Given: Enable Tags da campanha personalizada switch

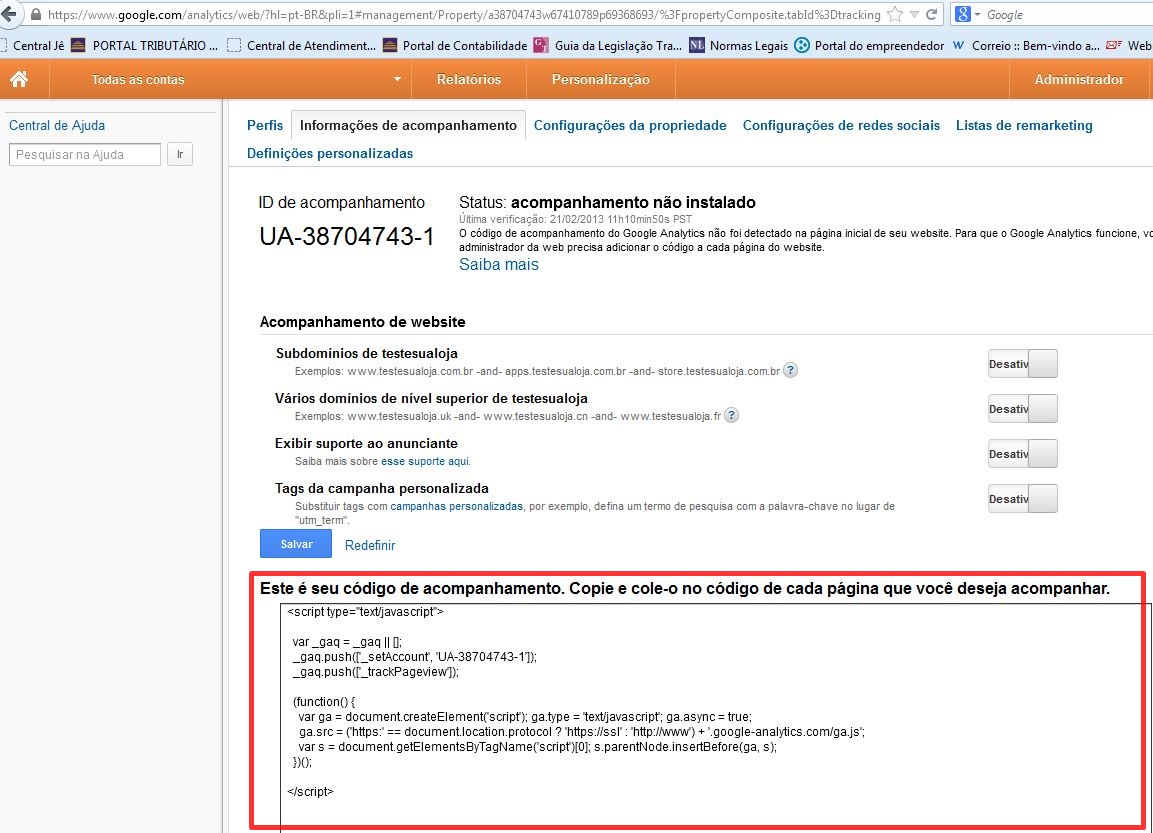Looking at the screenshot, I should click(1023, 498).
